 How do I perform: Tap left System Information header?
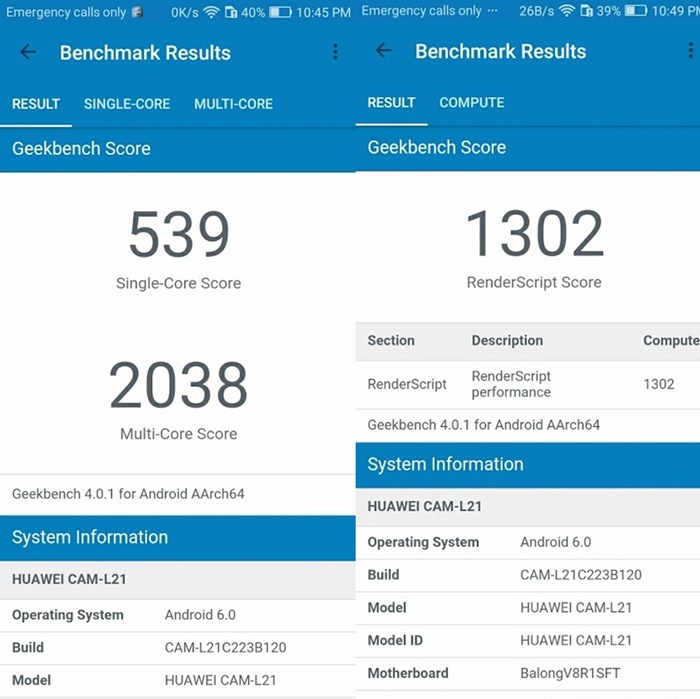[178, 538]
